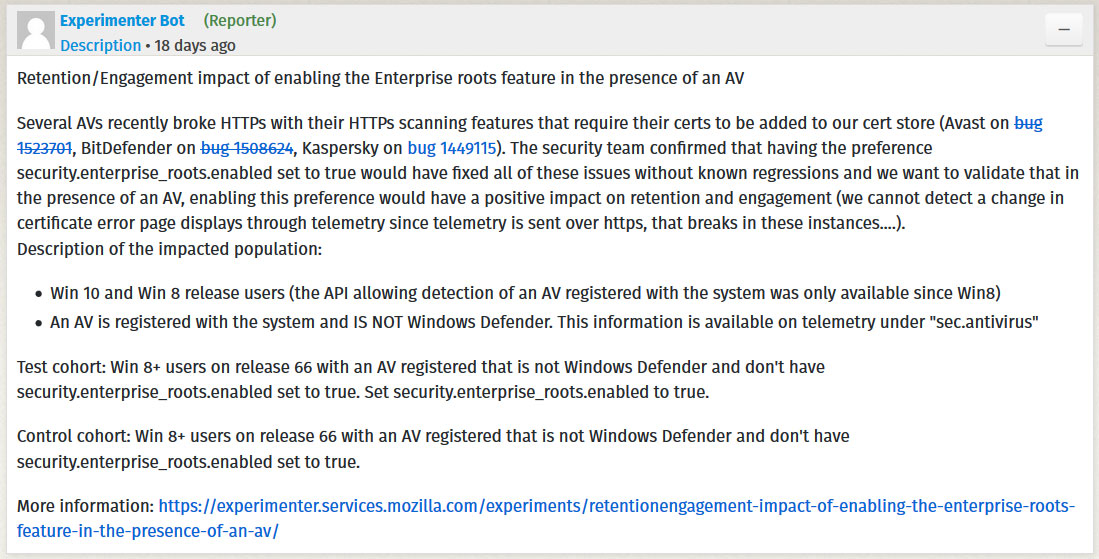Click "Description of the impacted population:" line
Viewport: 1099px width, 559px height.
170,249
